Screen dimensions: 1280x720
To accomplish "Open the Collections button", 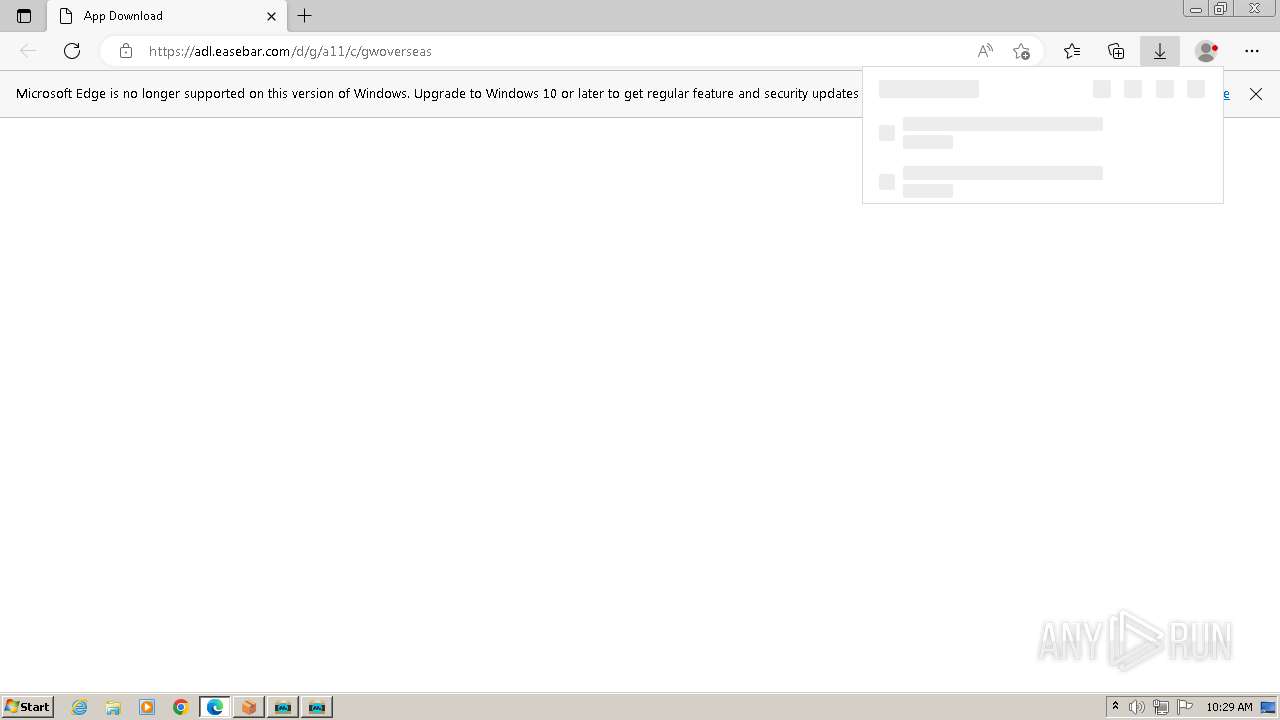I will coord(1116,51).
